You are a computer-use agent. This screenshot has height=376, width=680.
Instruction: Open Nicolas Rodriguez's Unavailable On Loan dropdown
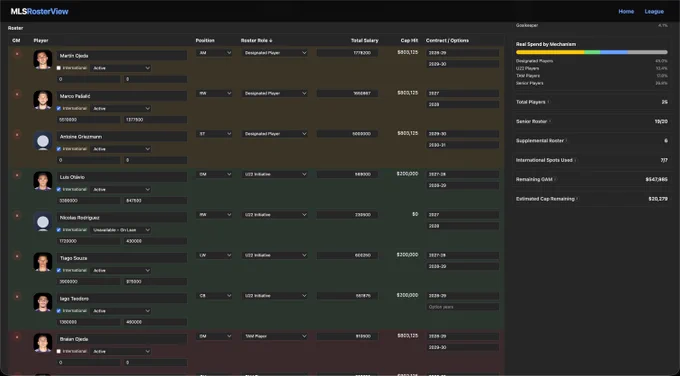[121, 230]
